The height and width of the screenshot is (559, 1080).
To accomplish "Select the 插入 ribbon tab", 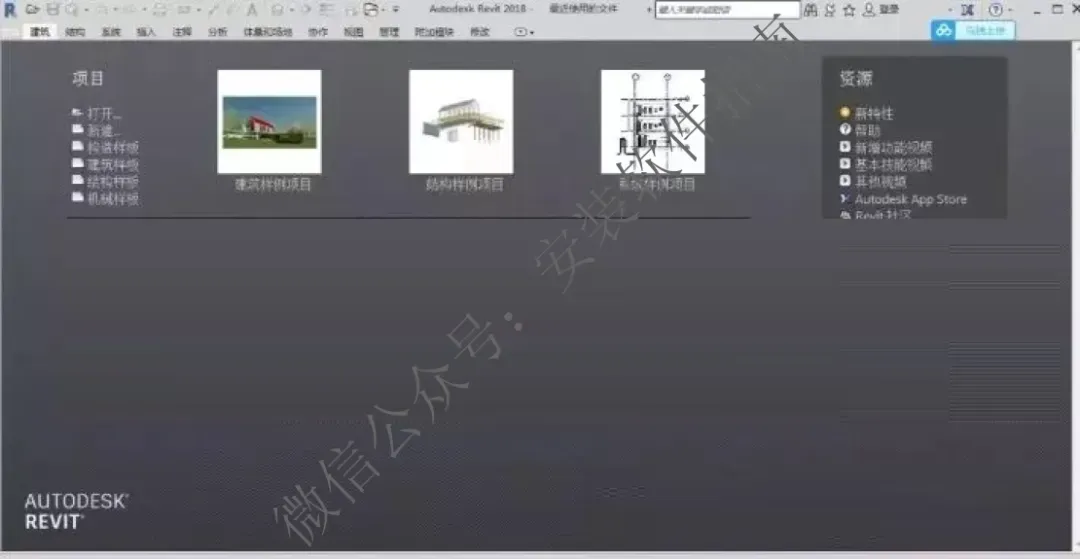I will coord(146,32).
